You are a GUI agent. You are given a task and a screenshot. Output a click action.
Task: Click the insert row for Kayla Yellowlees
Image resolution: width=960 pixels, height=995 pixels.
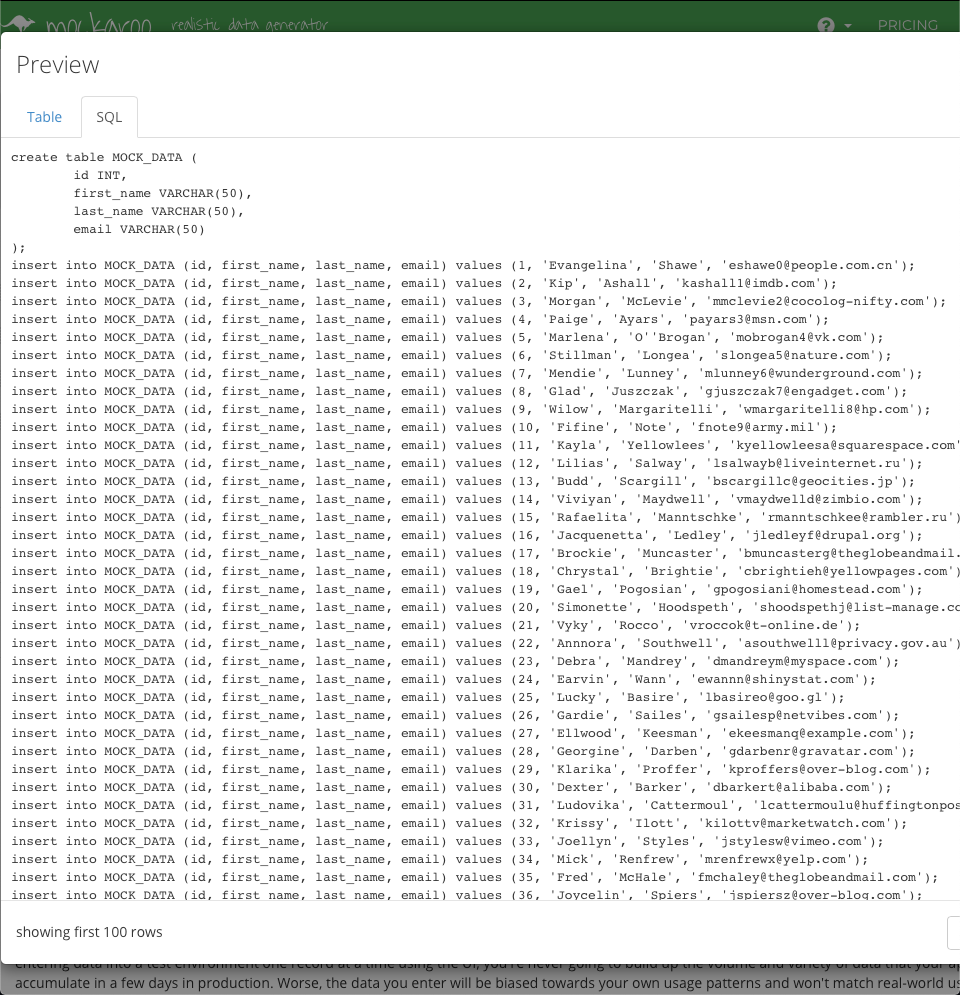[485, 445]
